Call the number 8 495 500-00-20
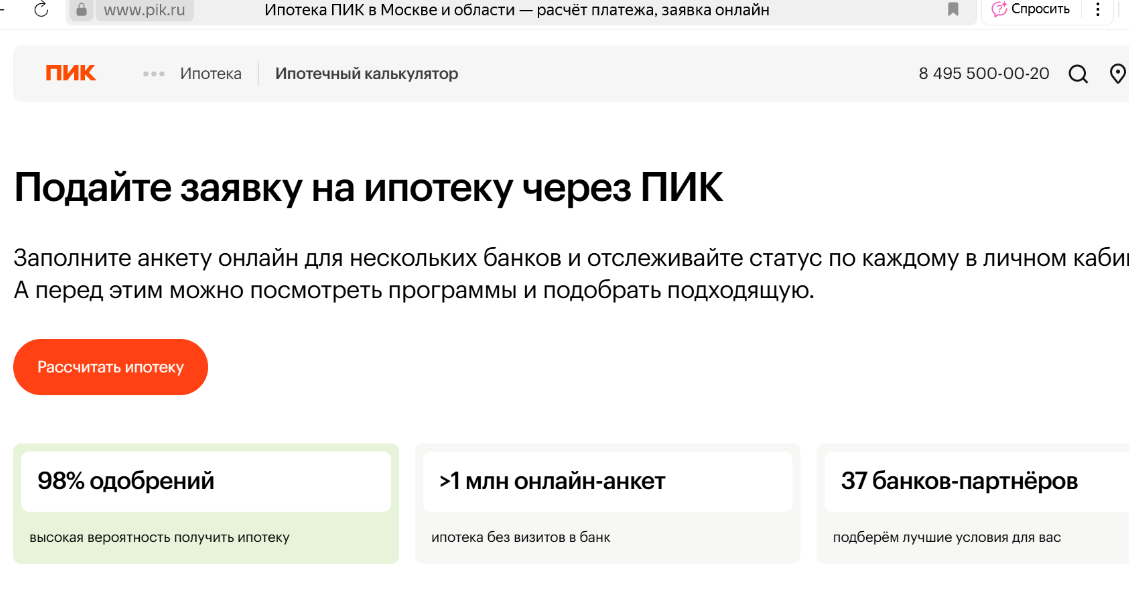Viewport: 1129px width, 597px height. [984, 73]
